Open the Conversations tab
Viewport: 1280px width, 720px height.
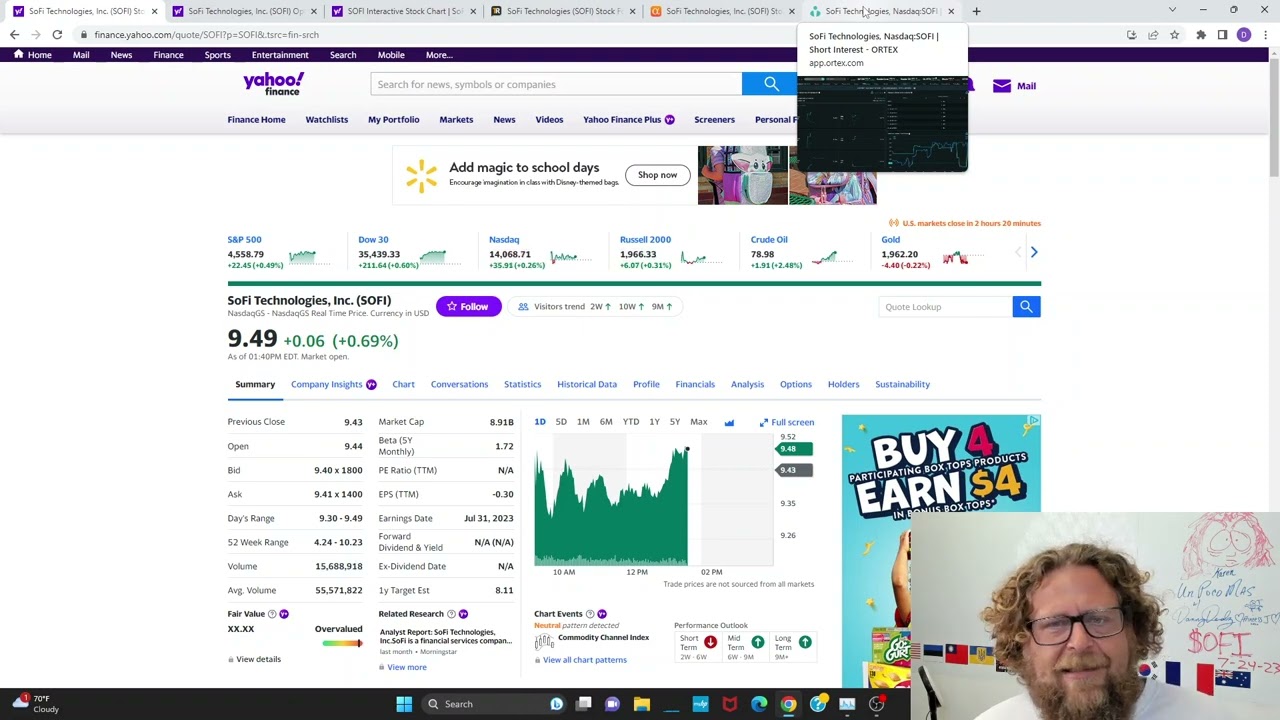pyautogui.click(x=459, y=384)
